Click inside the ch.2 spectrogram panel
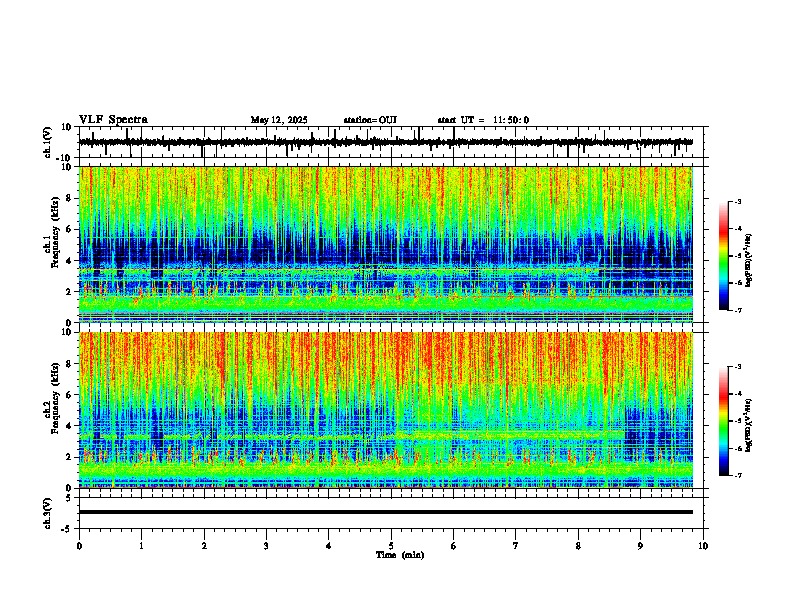The image size is (792, 612). 386,410
